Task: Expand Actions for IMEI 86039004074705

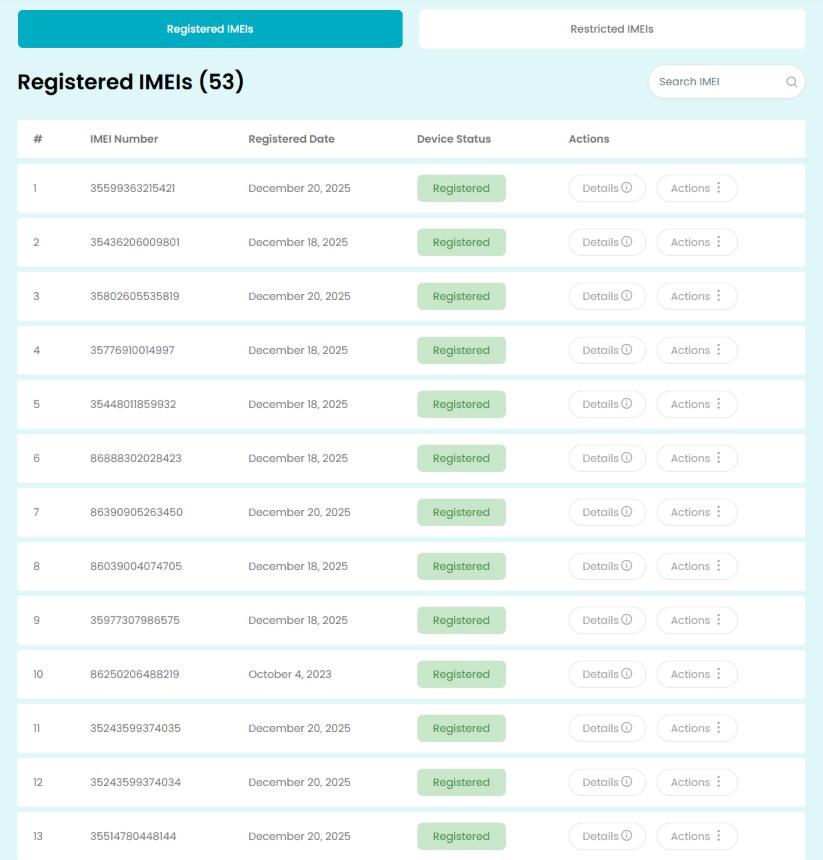Action: click(x=697, y=566)
